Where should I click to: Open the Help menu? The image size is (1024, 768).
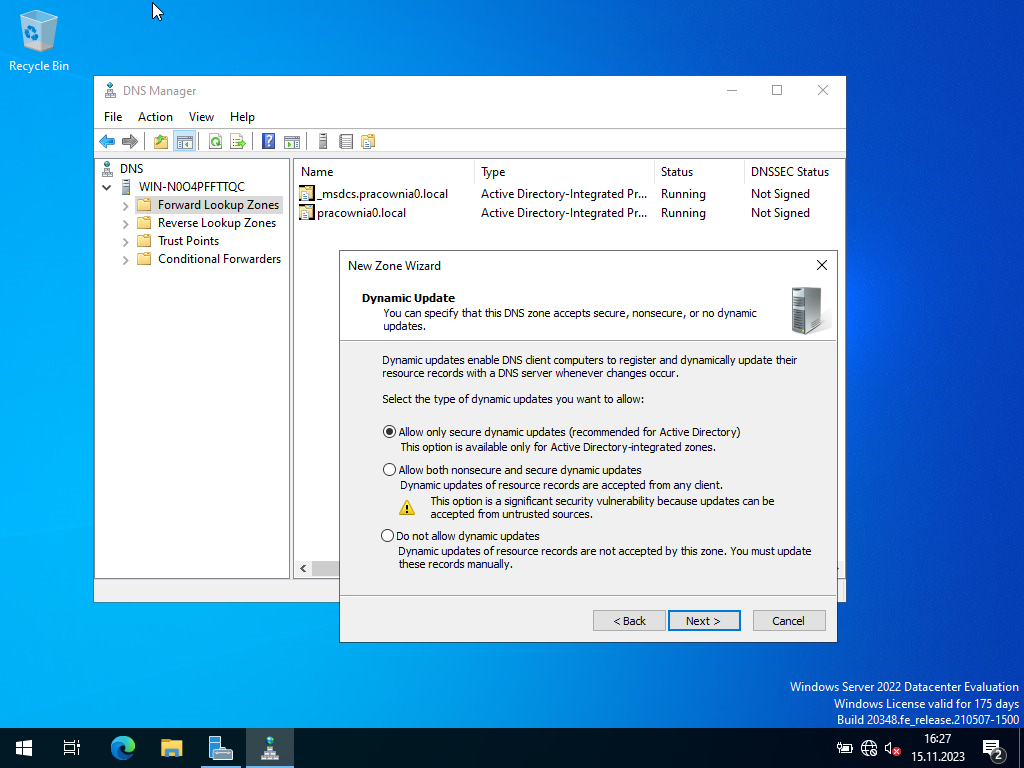(242, 116)
